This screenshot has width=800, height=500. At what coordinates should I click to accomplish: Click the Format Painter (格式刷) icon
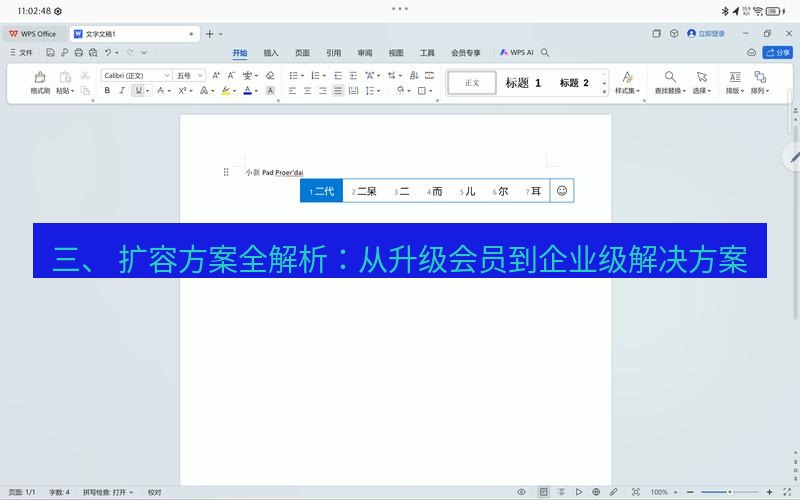tap(40, 77)
